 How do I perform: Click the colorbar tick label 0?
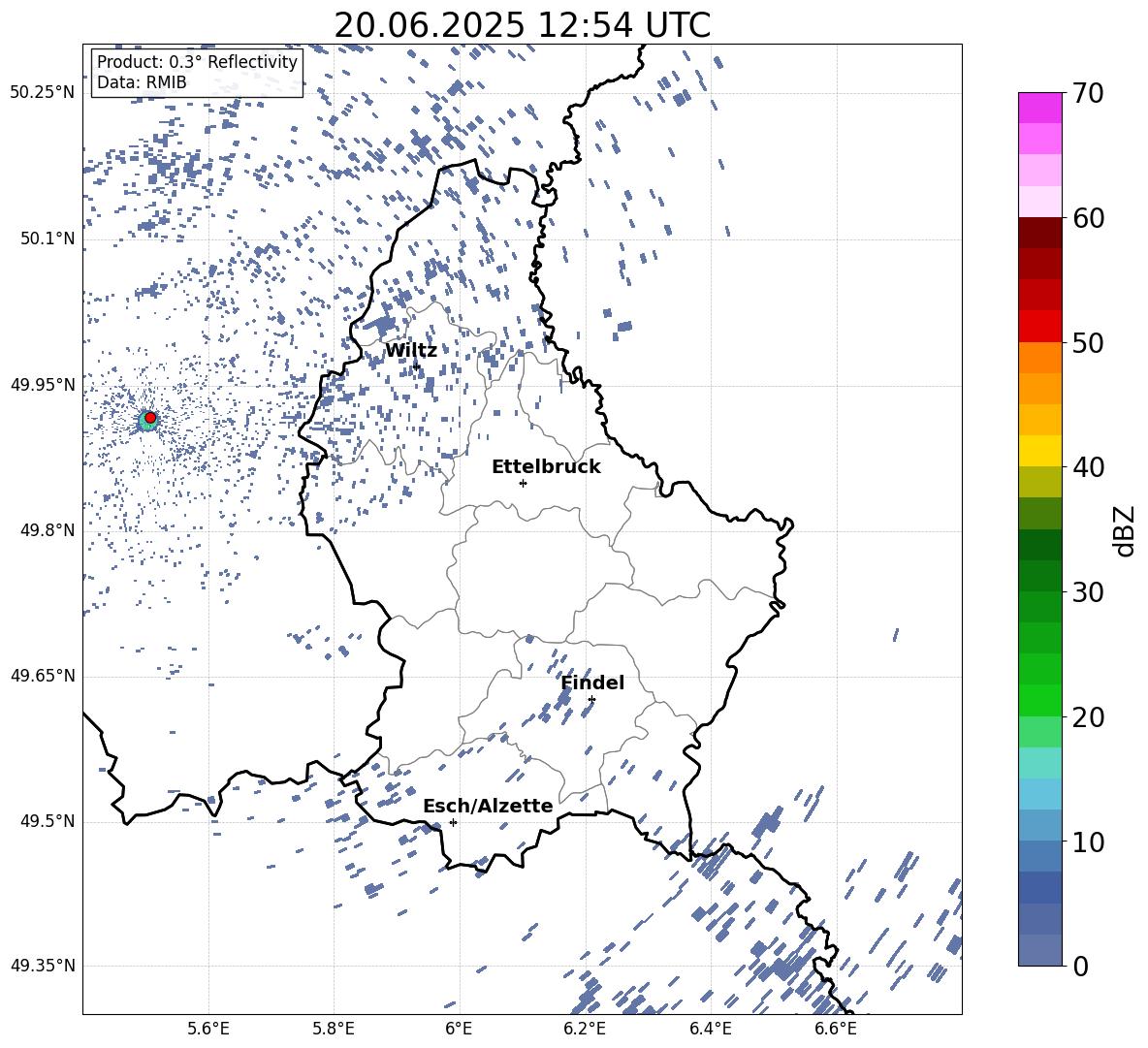tap(1080, 966)
